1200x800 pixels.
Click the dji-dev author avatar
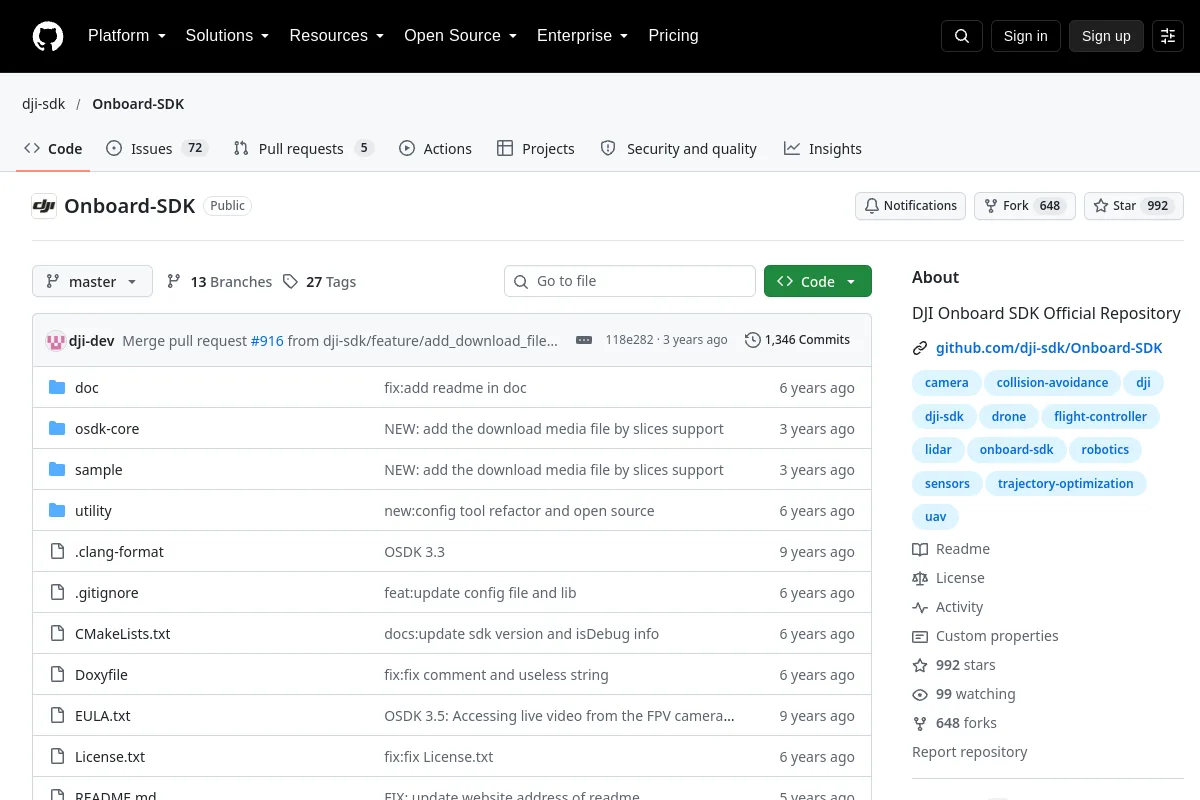point(56,340)
